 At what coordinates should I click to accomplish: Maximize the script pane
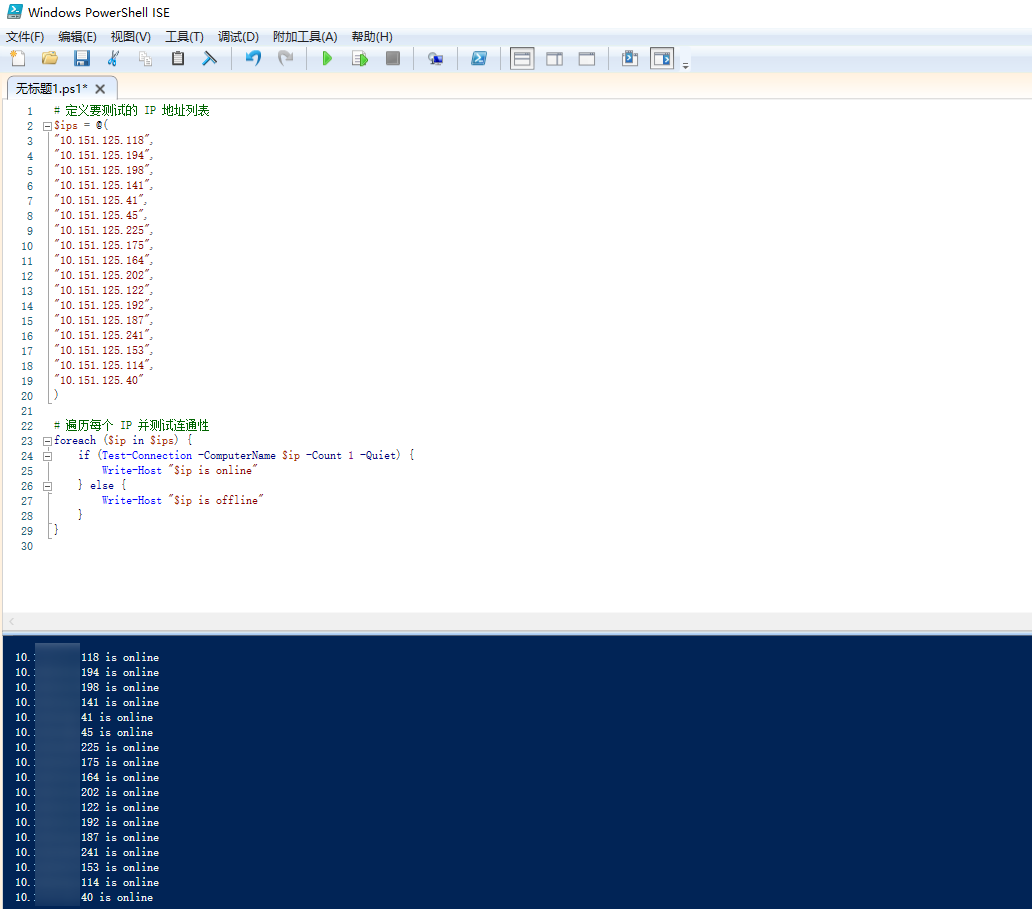pos(586,59)
